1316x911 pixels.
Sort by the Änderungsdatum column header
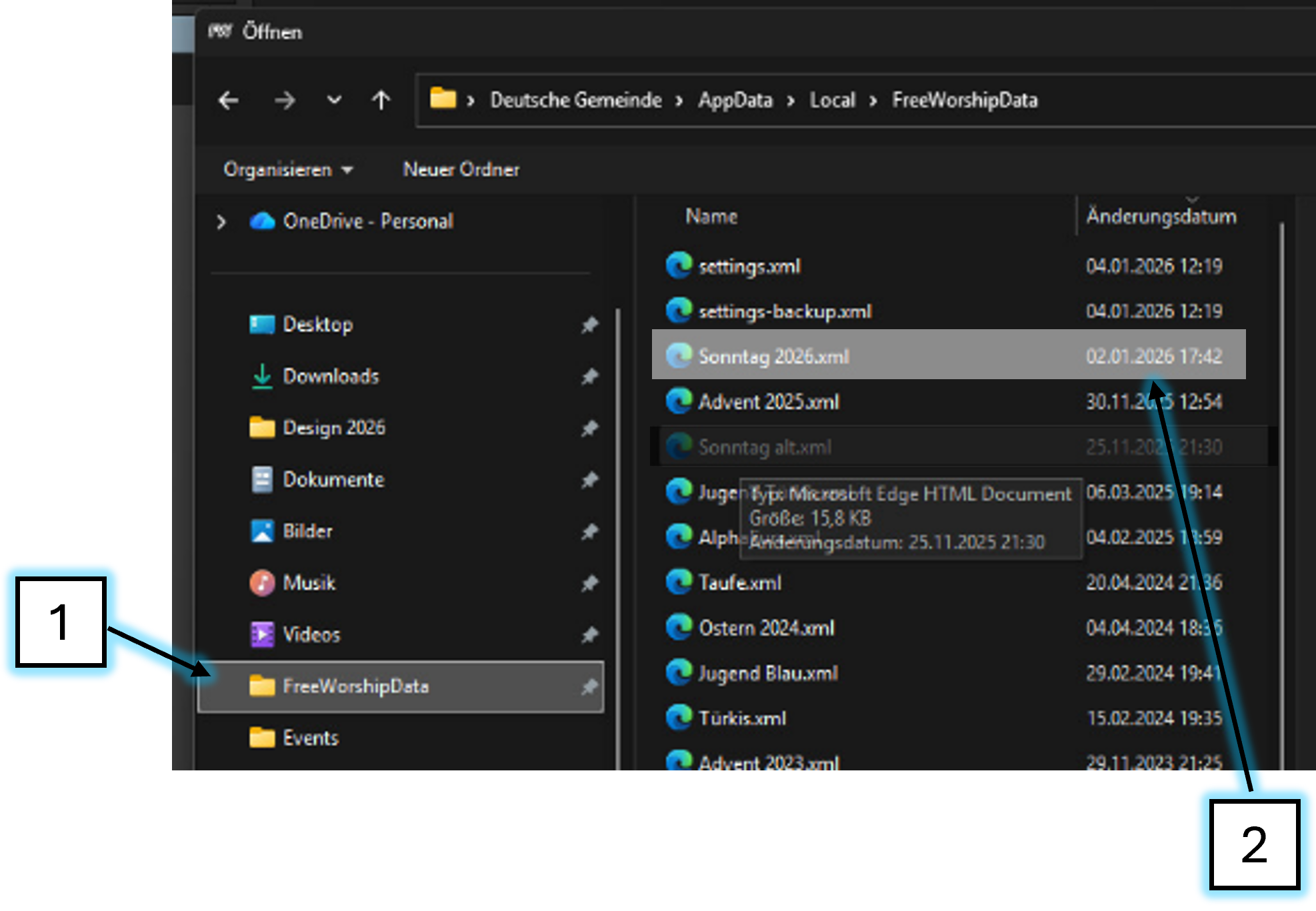click(1161, 216)
